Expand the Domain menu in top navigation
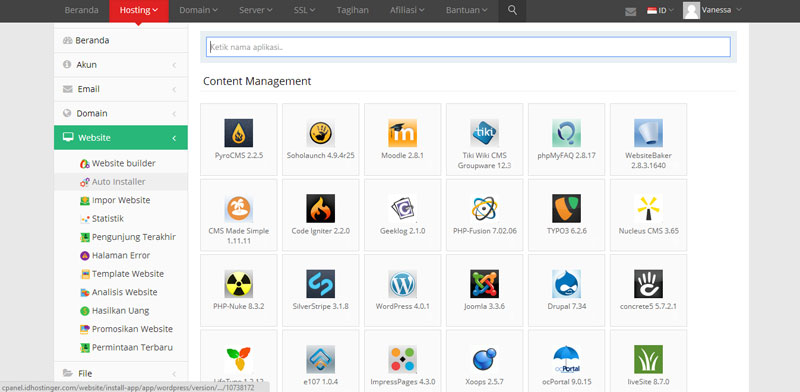This screenshot has width=800, height=392. pos(198,10)
